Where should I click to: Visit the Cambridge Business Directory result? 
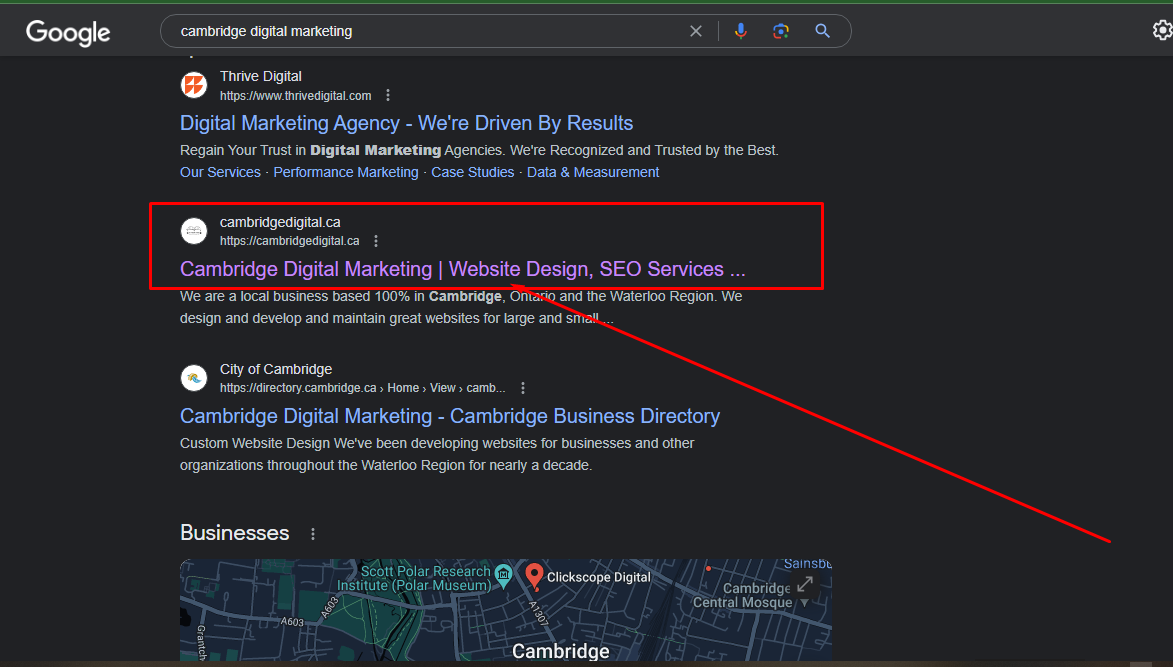[449, 415]
